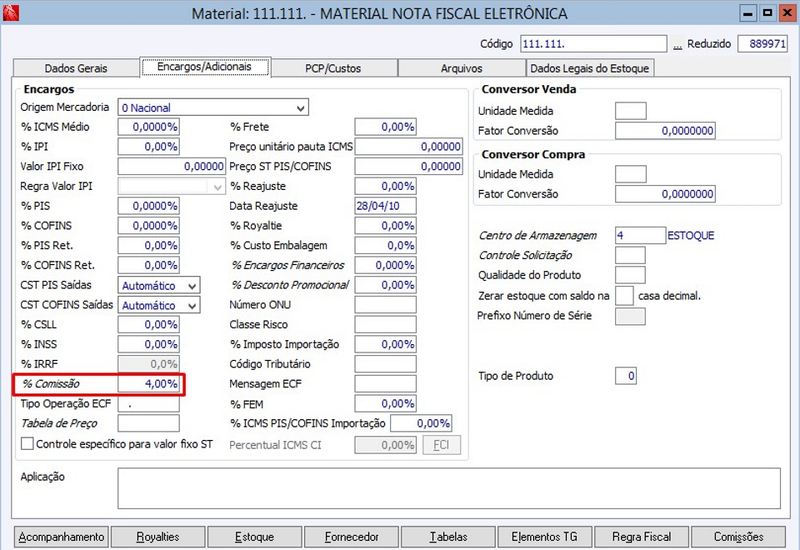This screenshot has height=550, width=800.
Task: Click Conversor Venda Unidade Medida field
Action: click(x=631, y=111)
